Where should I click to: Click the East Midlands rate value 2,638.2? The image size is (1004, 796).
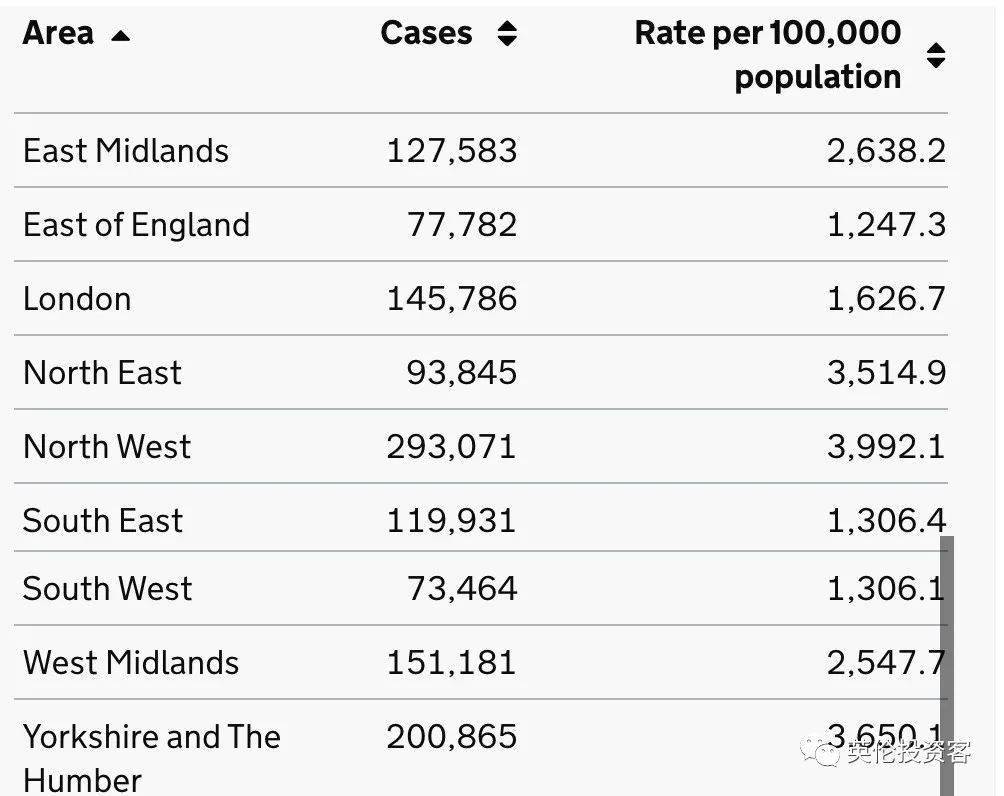885,151
